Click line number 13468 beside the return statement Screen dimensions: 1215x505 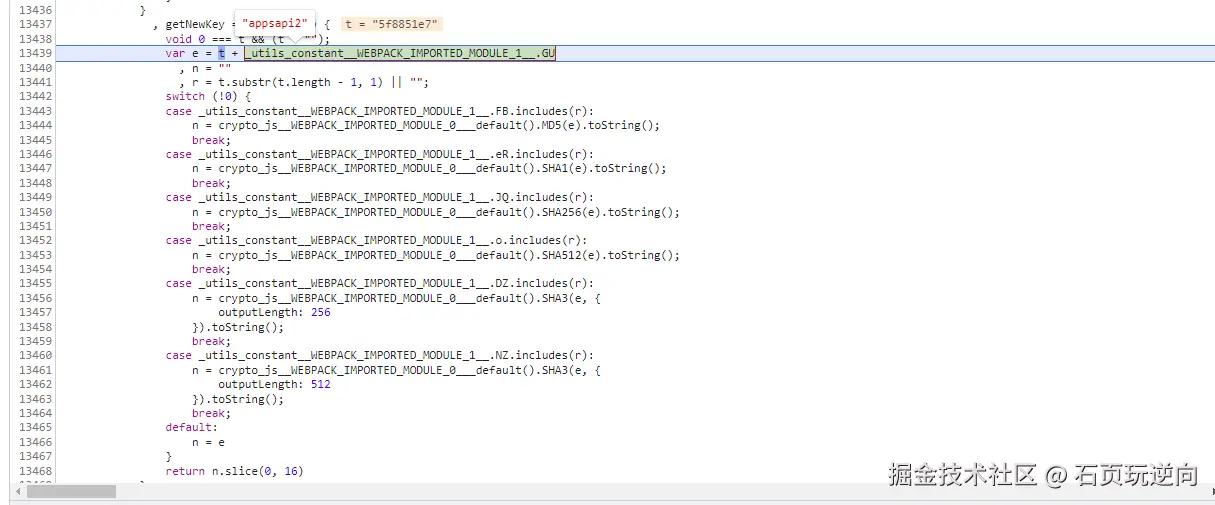[x=36, y=470]
